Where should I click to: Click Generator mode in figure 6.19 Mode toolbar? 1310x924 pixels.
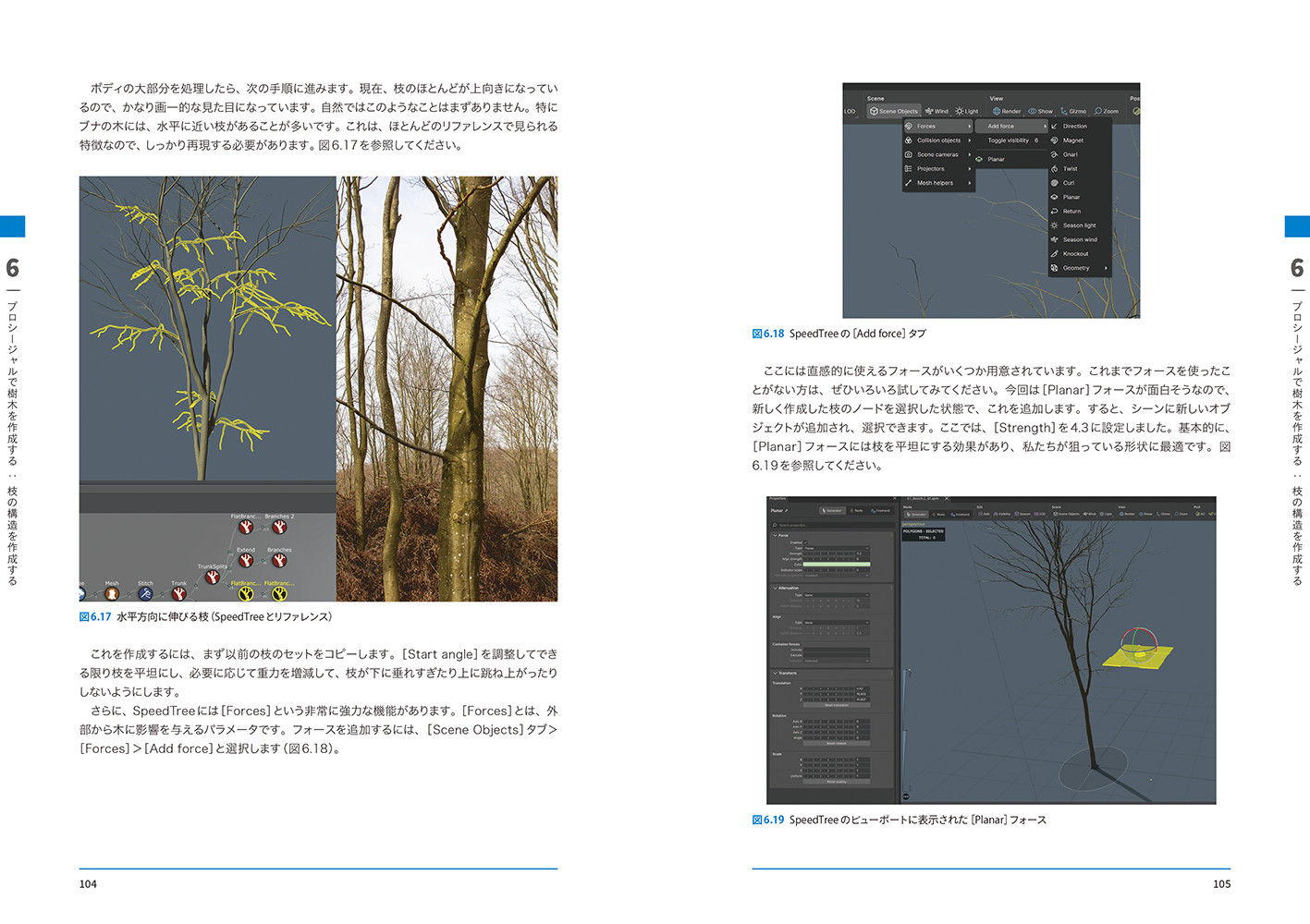pos(917,514)
